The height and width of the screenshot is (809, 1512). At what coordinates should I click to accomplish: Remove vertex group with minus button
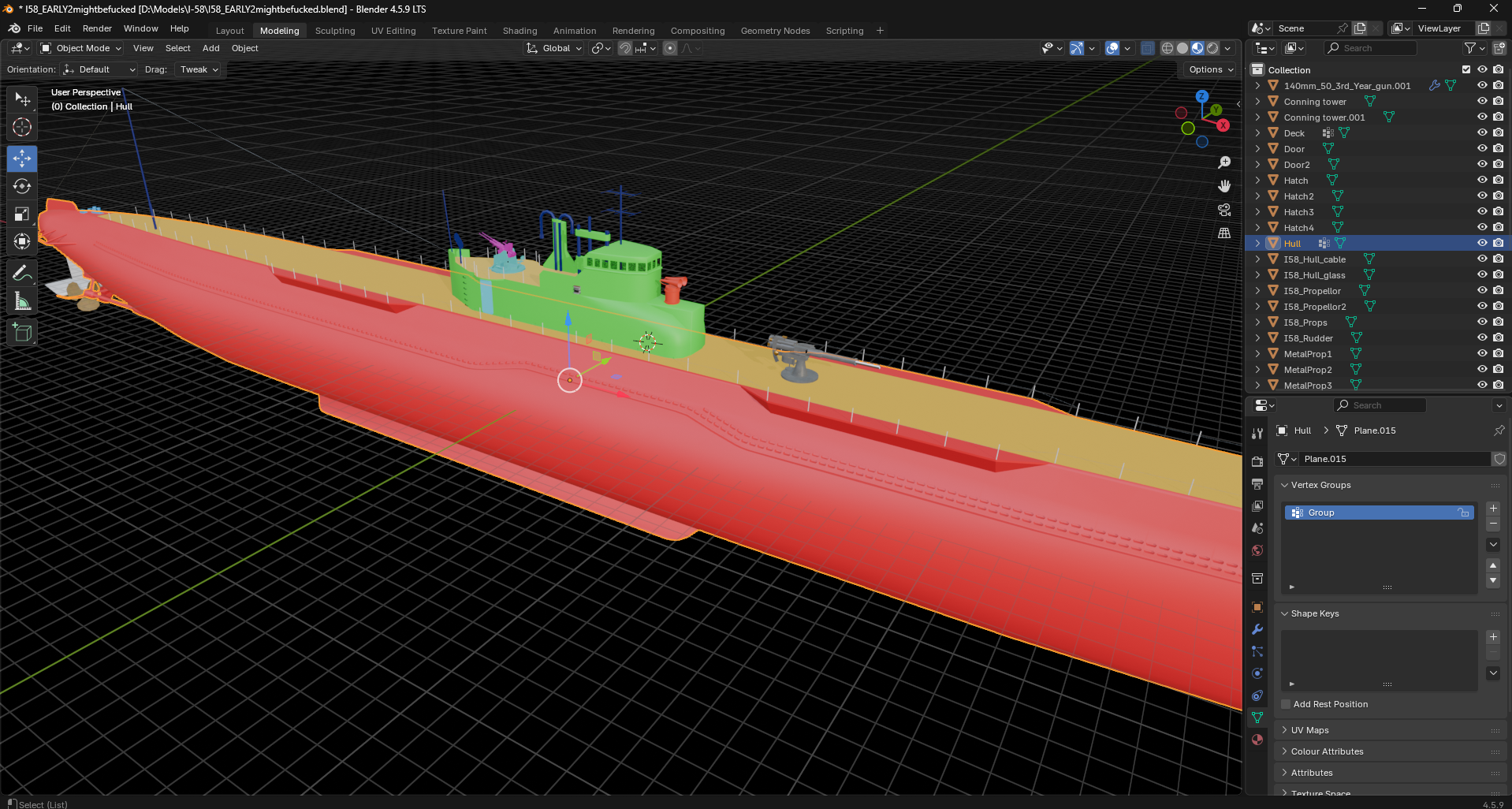pyautogui.click(x=1493, y=524)
